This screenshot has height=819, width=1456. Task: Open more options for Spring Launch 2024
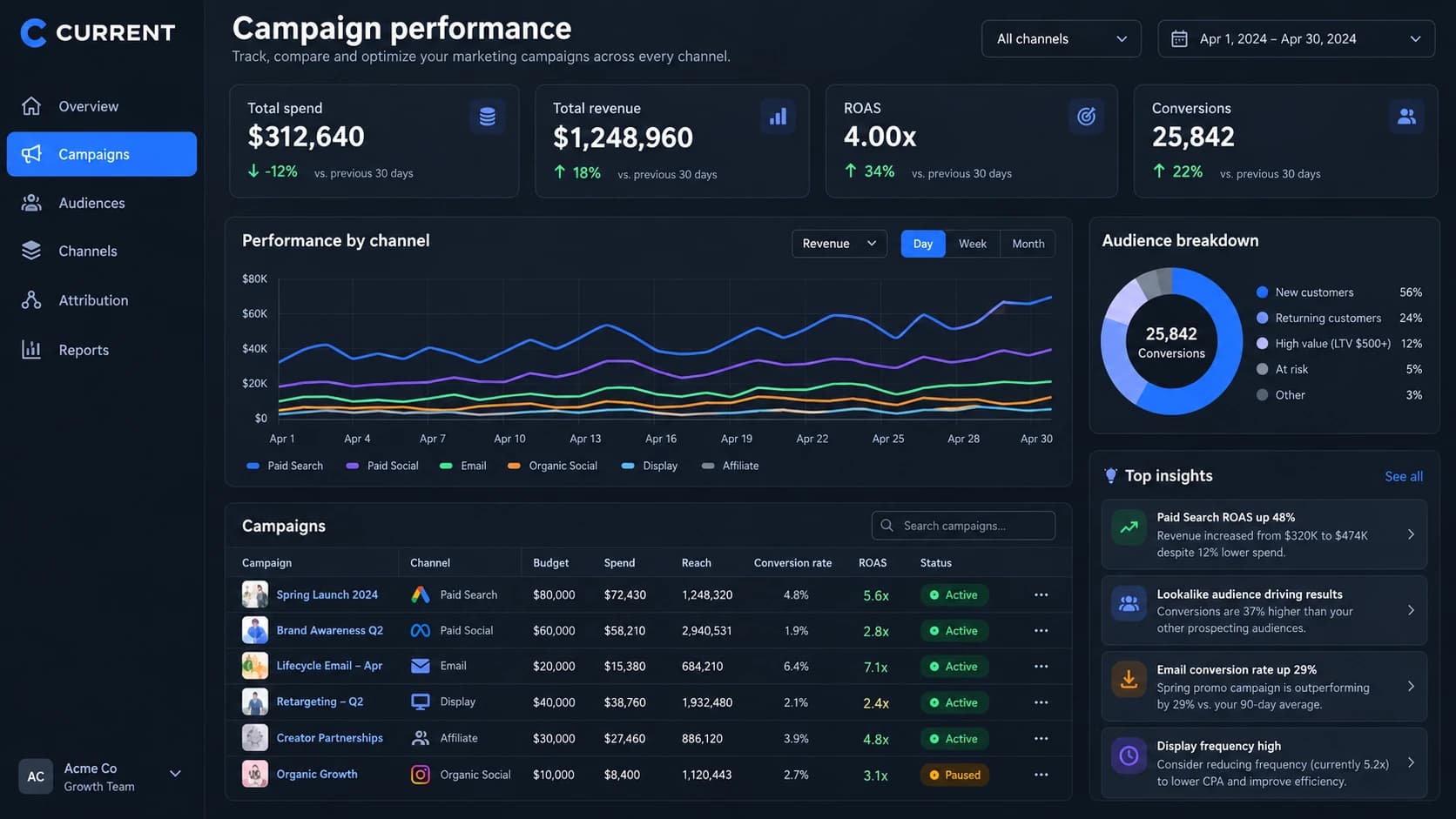[x=1041, y=595]
